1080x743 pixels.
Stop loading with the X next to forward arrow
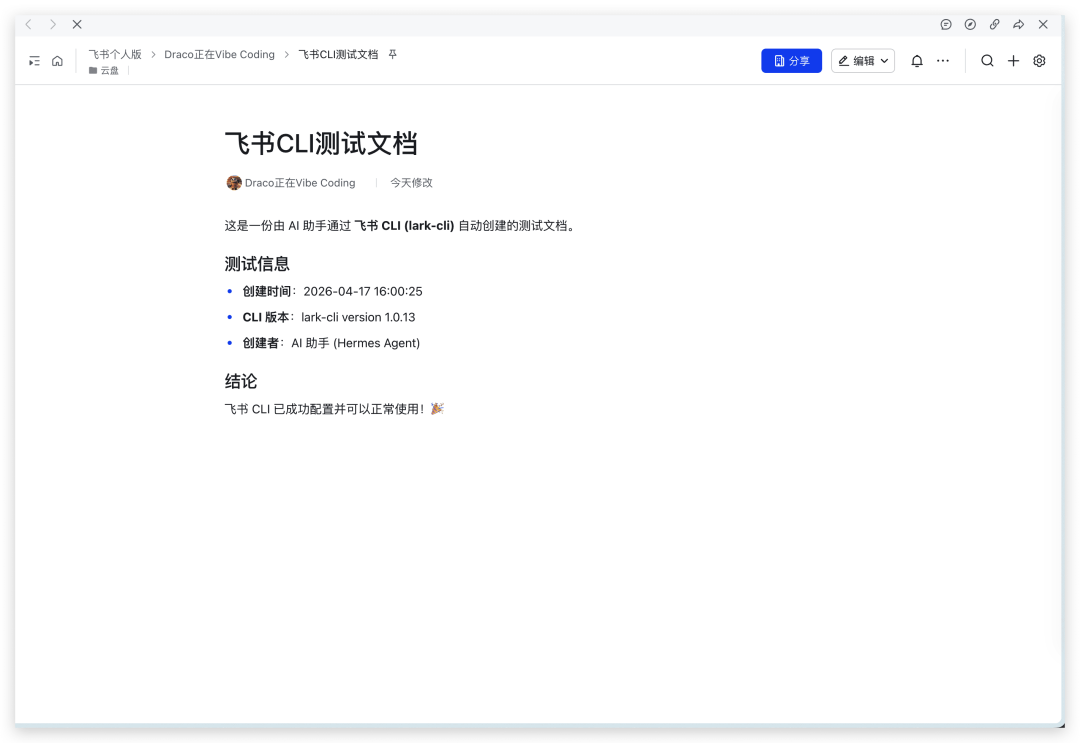[77, 24]
